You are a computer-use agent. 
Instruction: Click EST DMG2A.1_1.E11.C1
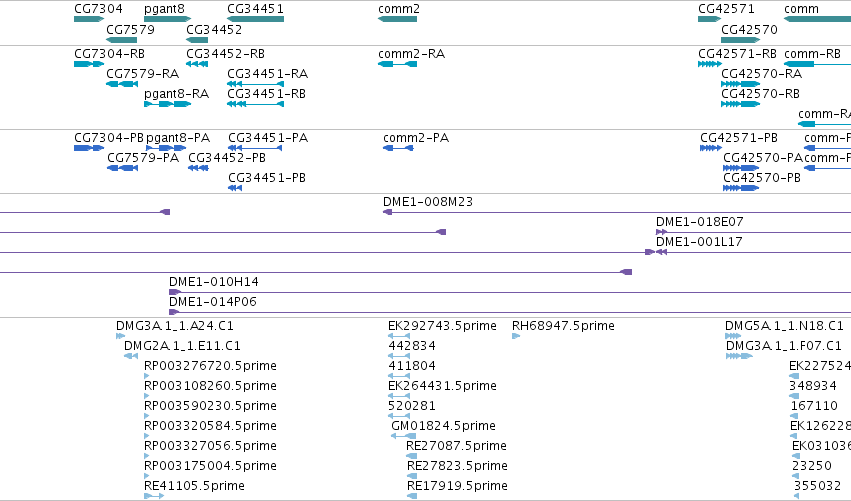[x=131, y=356]
